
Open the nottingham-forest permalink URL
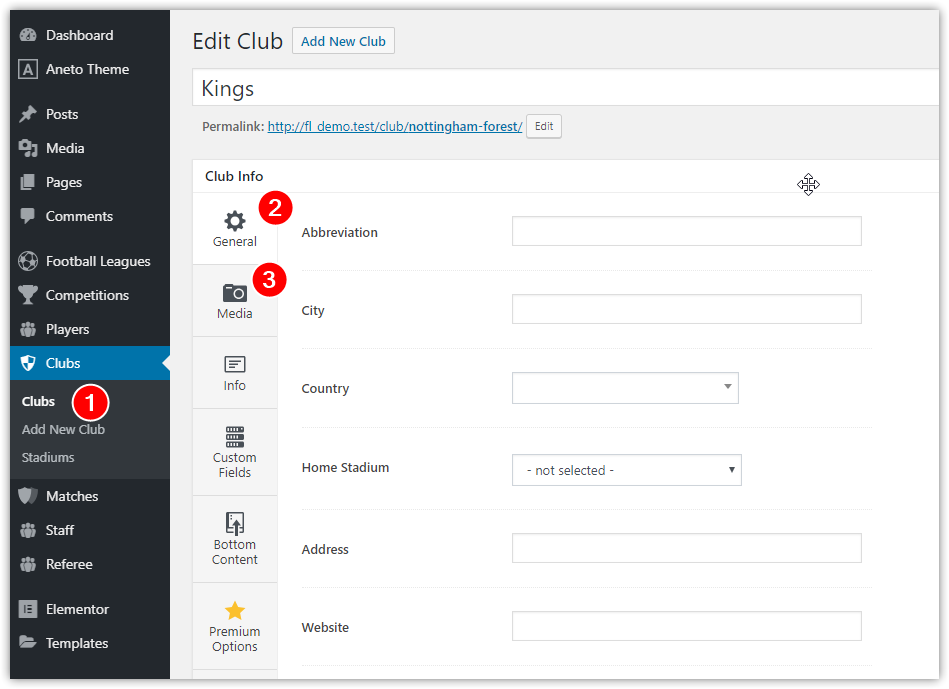395,127
